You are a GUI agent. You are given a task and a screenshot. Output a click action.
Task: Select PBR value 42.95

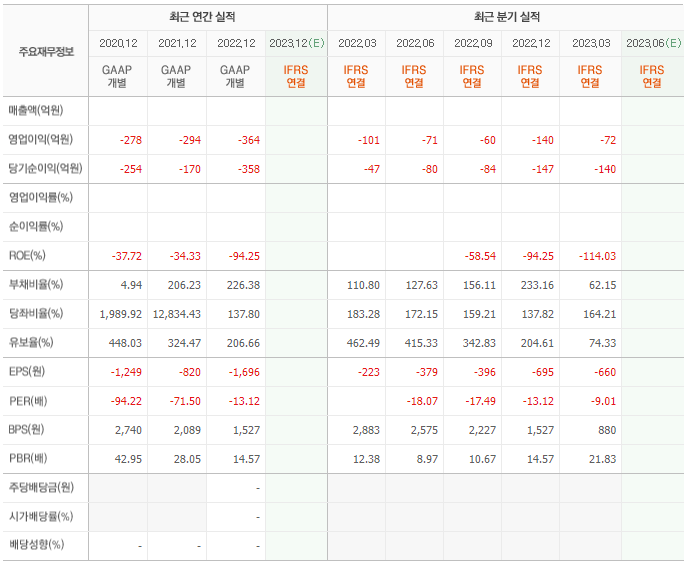128,459
